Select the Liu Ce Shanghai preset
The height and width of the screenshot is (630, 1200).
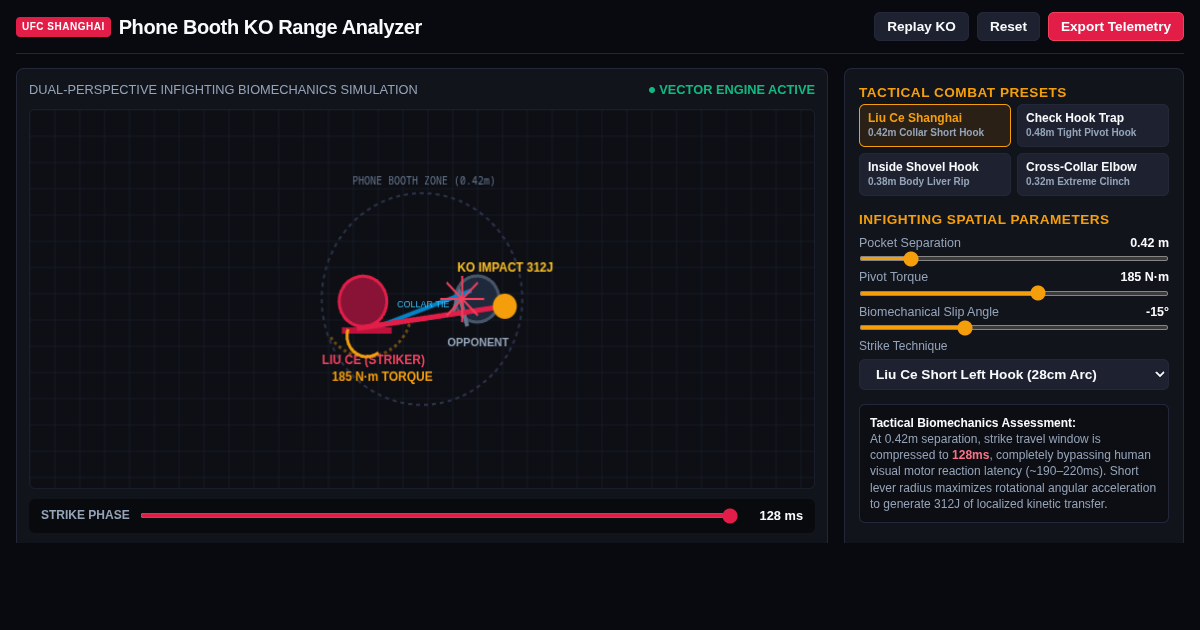[x=935, y=125]
